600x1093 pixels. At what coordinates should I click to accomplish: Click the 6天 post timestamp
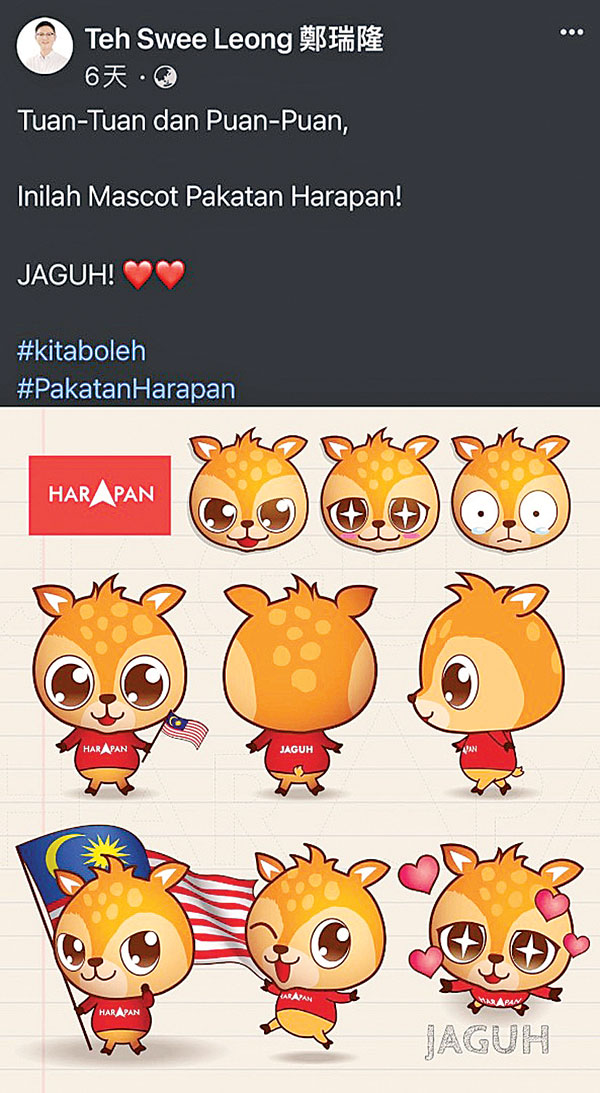pos(106,78)
